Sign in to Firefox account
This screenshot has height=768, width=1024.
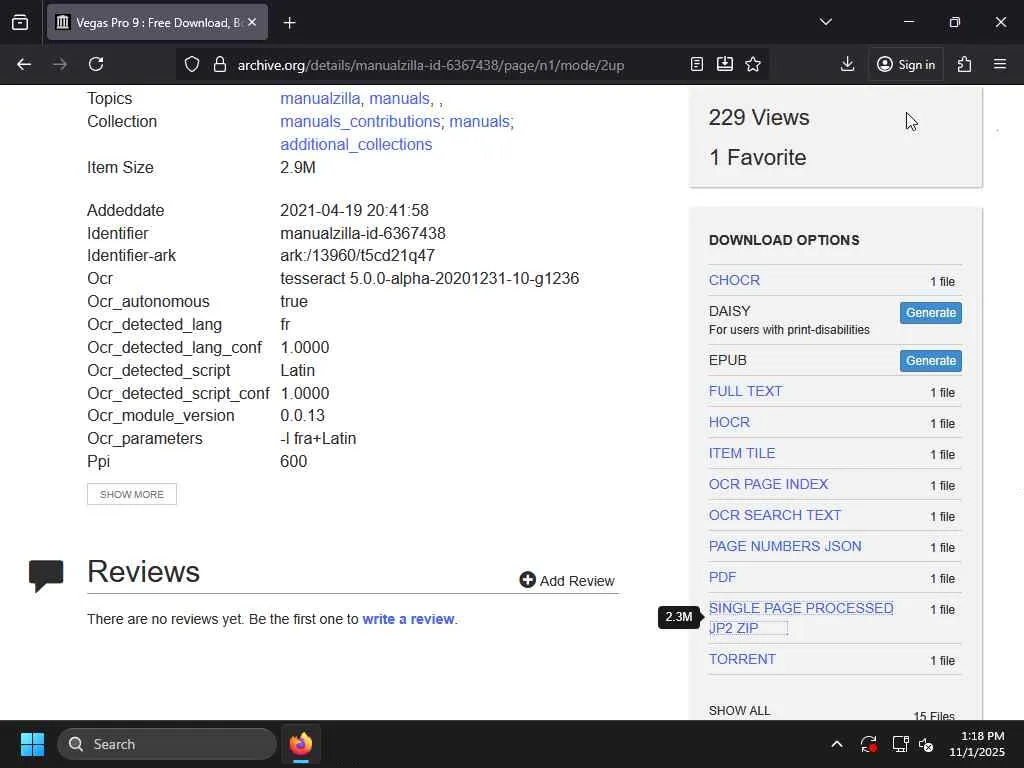point(906,64)
